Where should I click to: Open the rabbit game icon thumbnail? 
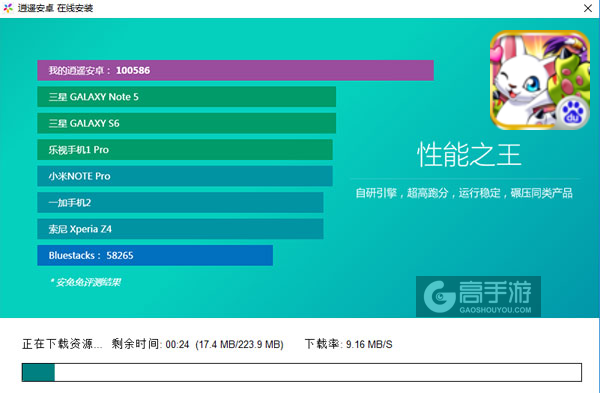pos(540,80)
